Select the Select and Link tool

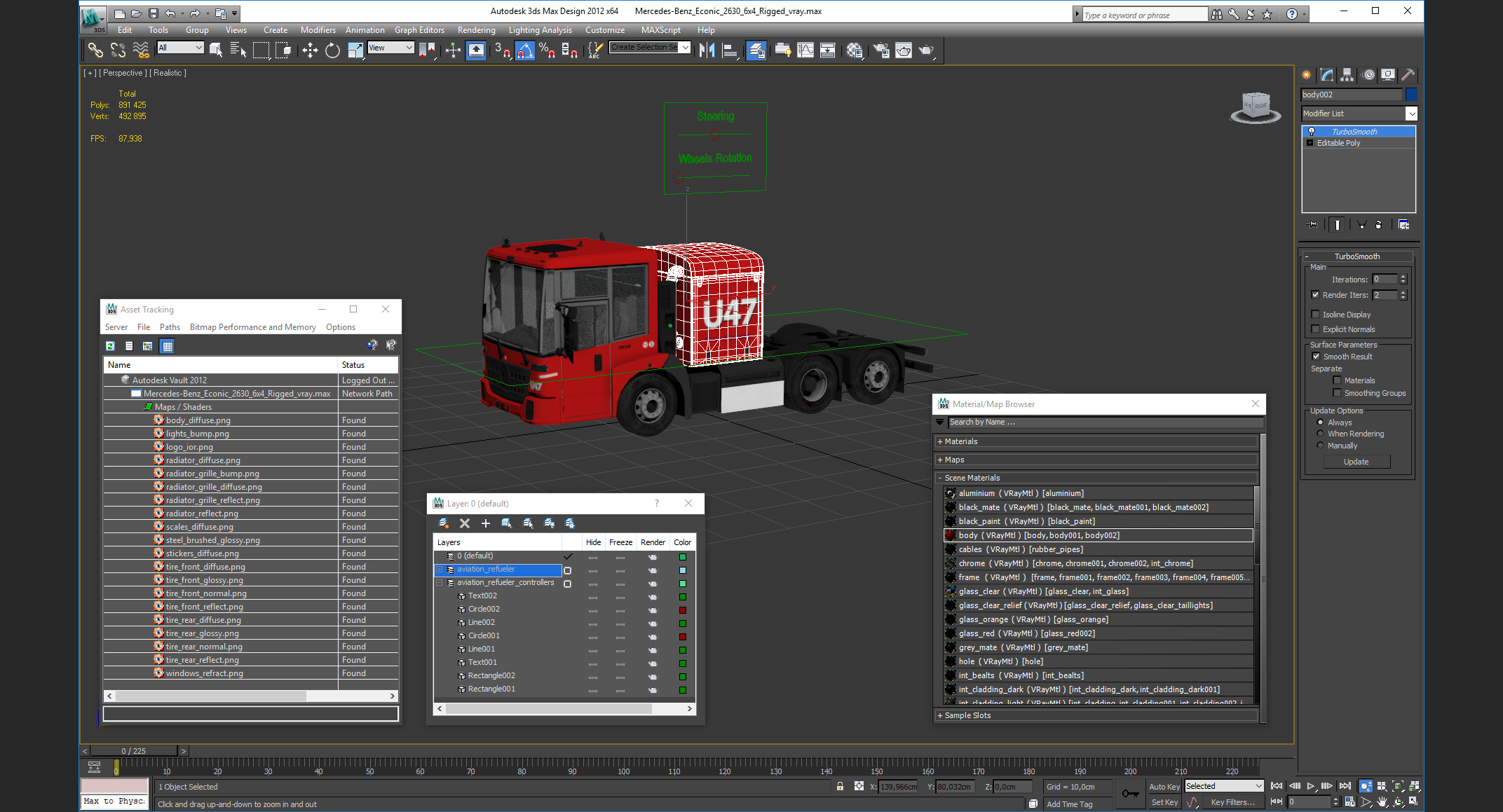pyautogui.click(x=95, y=50)
